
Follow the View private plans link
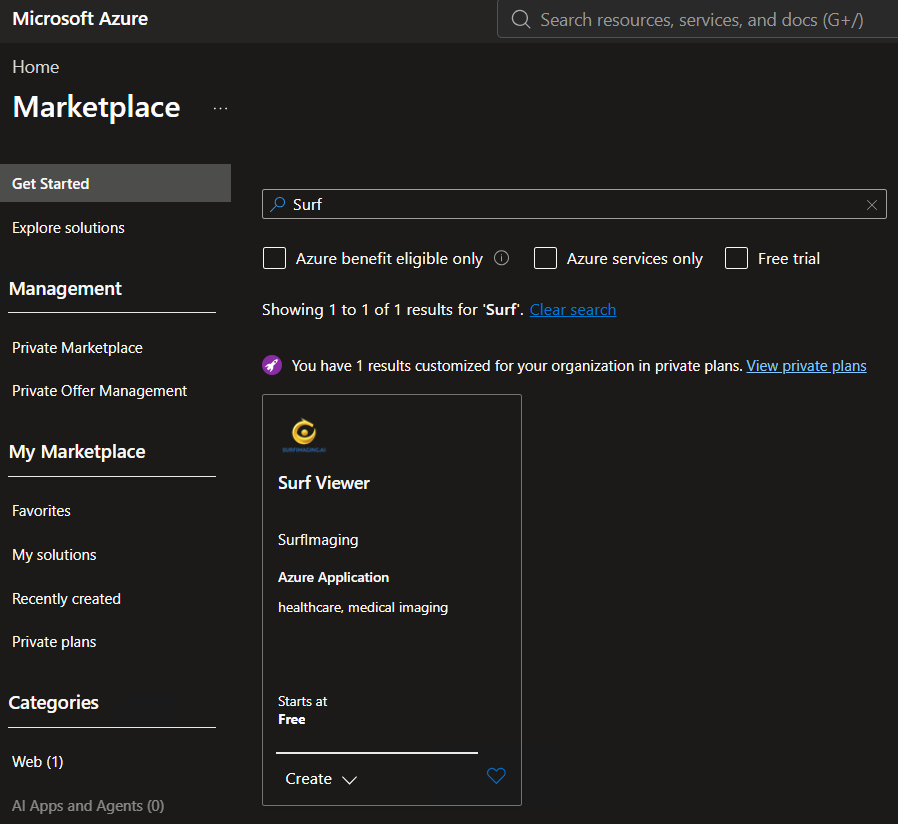click(x=806, y=366)
